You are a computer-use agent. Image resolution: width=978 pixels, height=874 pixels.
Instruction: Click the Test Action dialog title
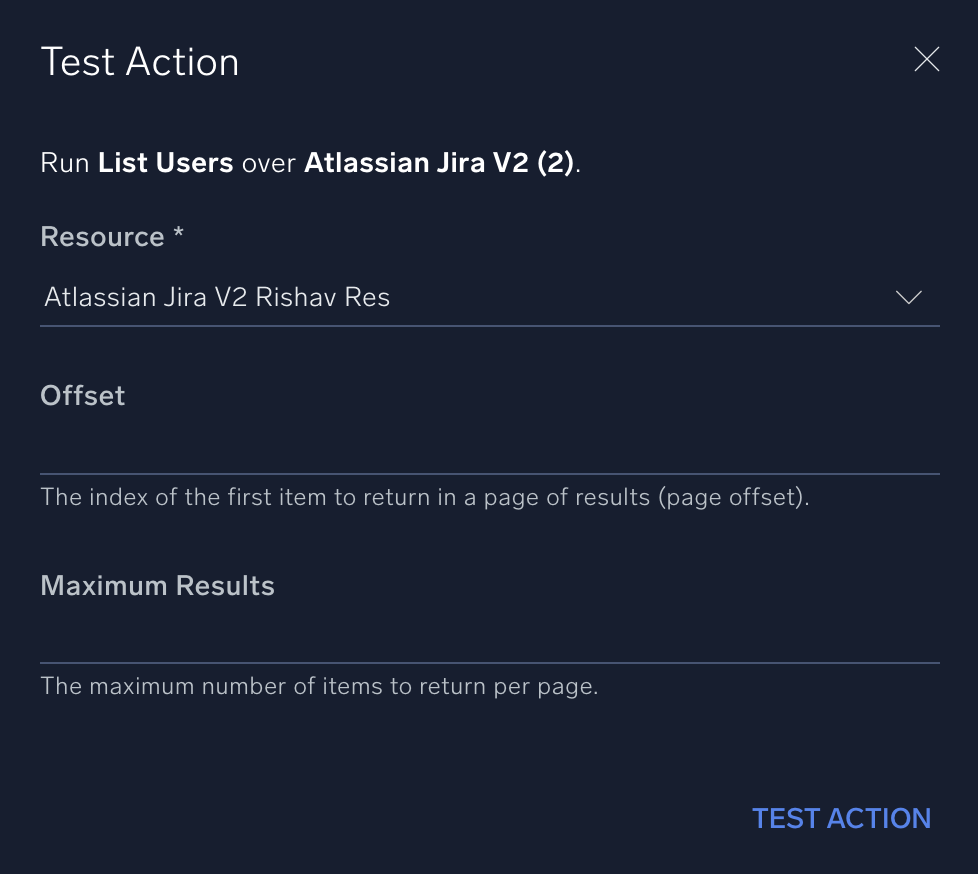click(x=139, y=61)
